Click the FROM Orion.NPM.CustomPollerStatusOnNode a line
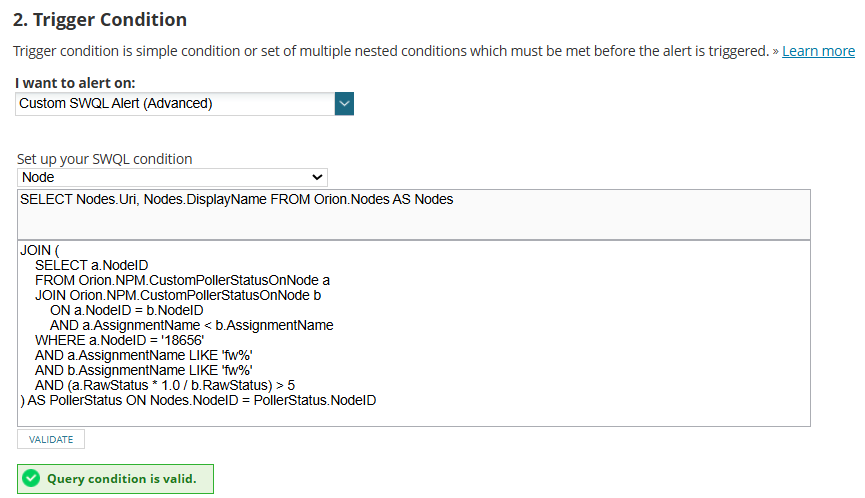 (182, 280)
